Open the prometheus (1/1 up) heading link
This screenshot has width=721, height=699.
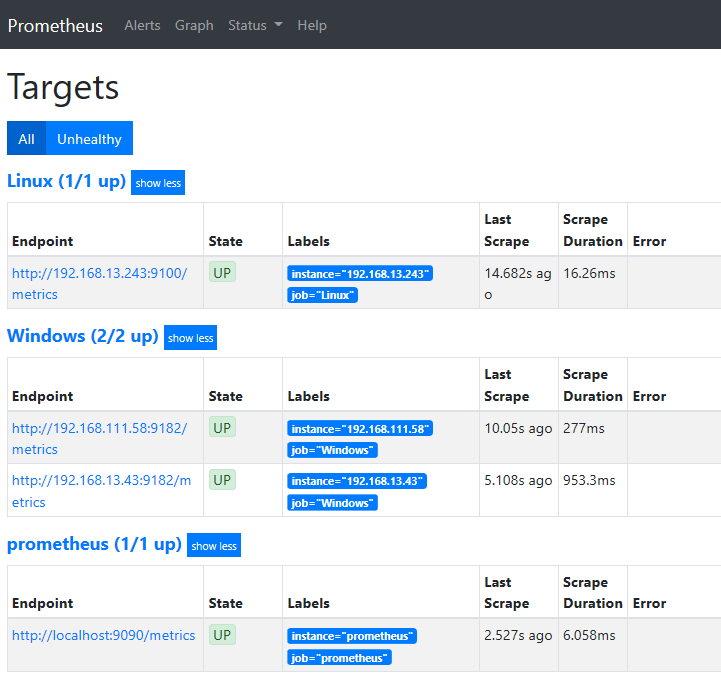tap(94, 544)
